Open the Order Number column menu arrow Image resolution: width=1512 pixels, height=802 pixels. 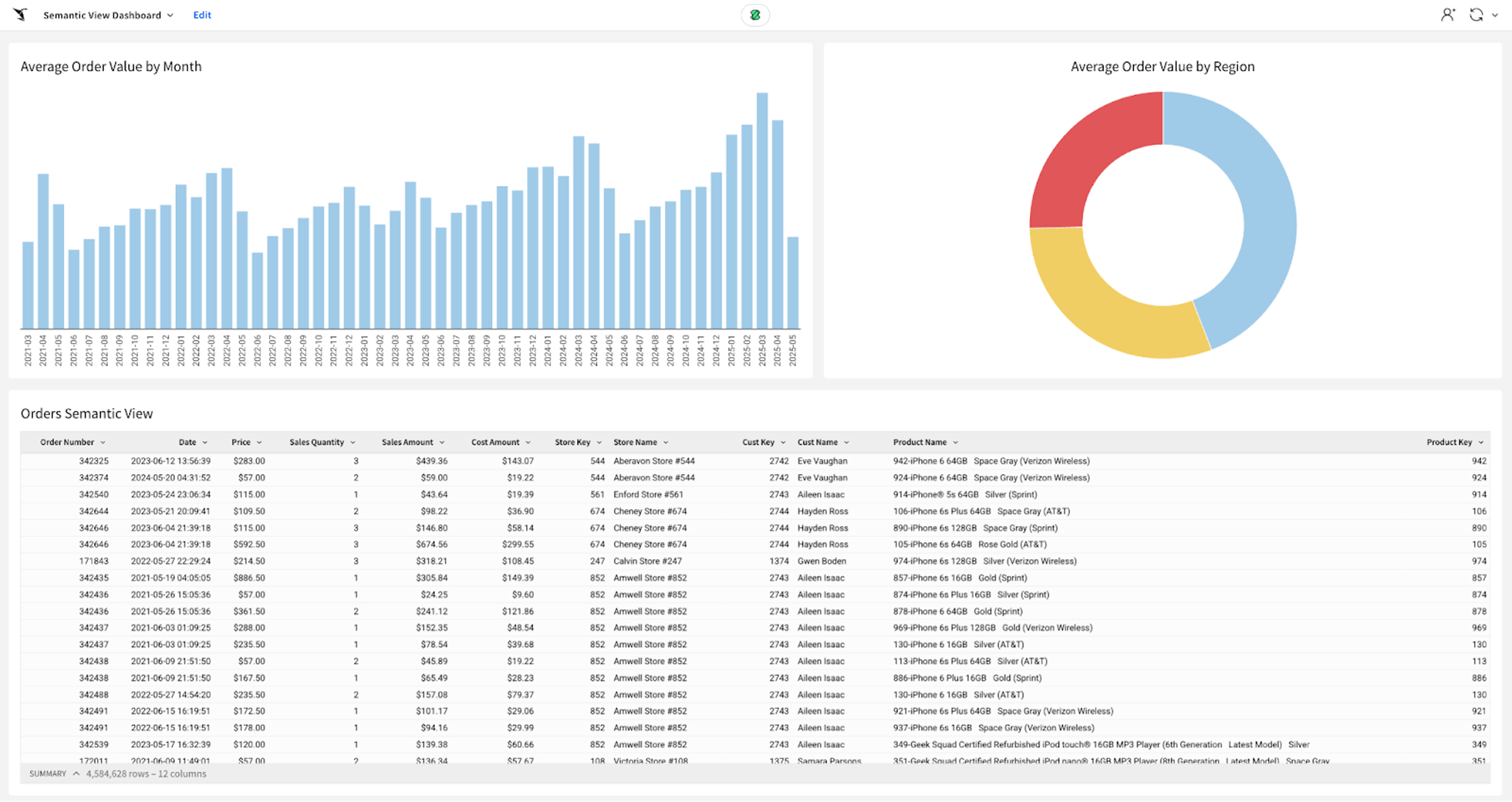point(103,442)
